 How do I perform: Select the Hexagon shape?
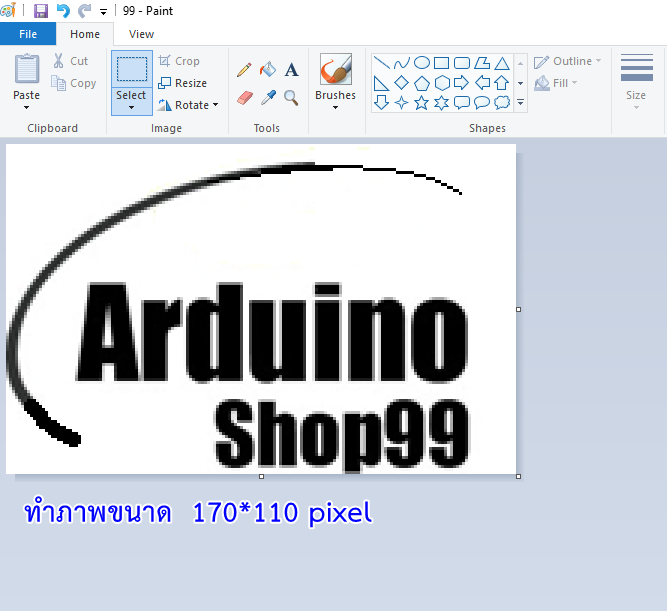click(442, 83)
